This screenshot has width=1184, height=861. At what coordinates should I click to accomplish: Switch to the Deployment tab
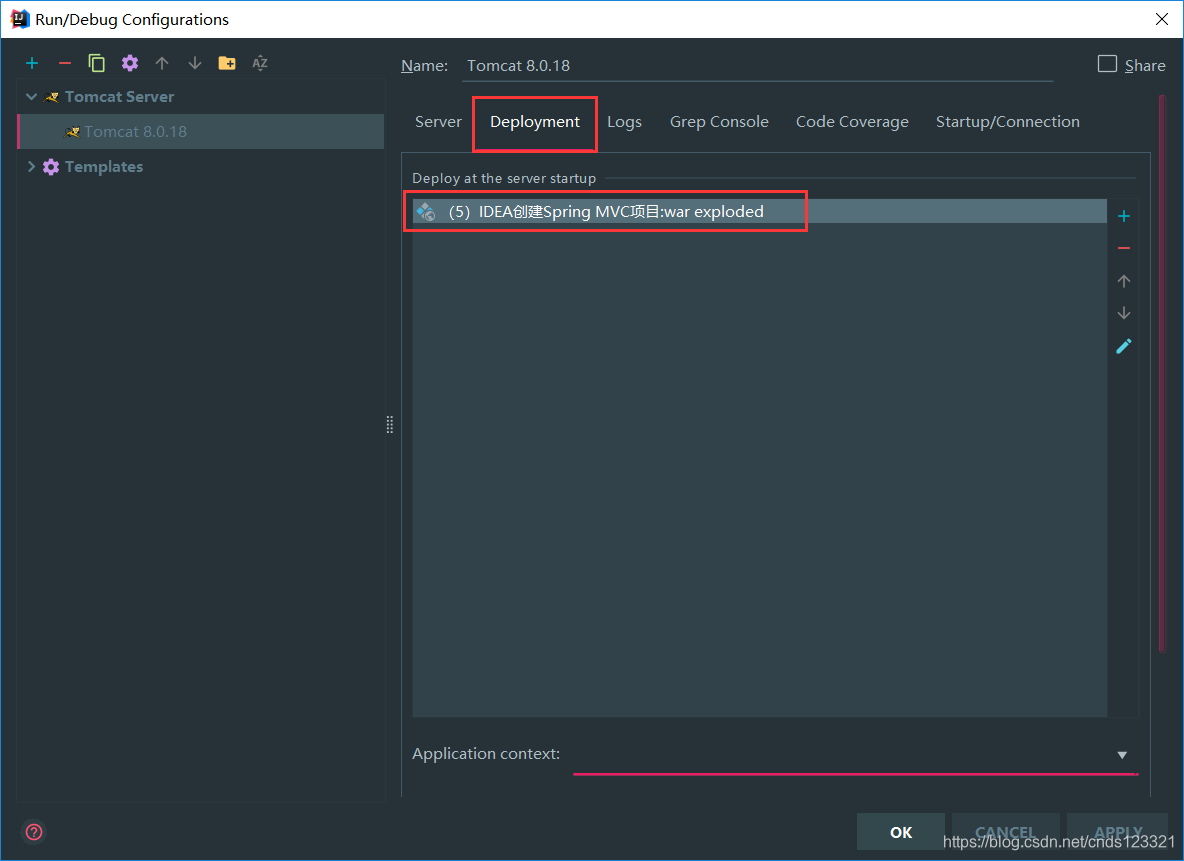535,122
